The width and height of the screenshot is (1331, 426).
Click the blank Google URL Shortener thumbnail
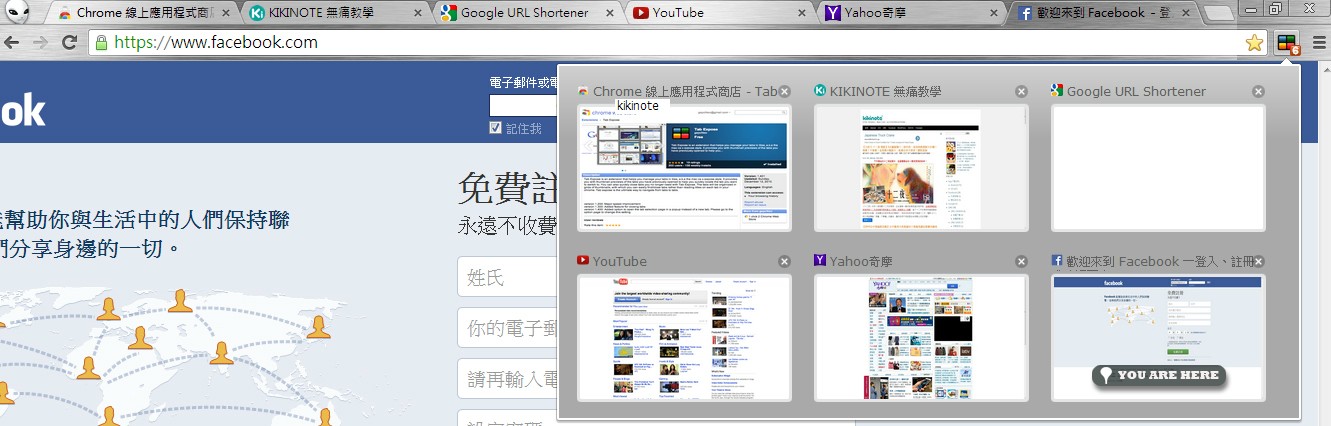coord(1158,168)
